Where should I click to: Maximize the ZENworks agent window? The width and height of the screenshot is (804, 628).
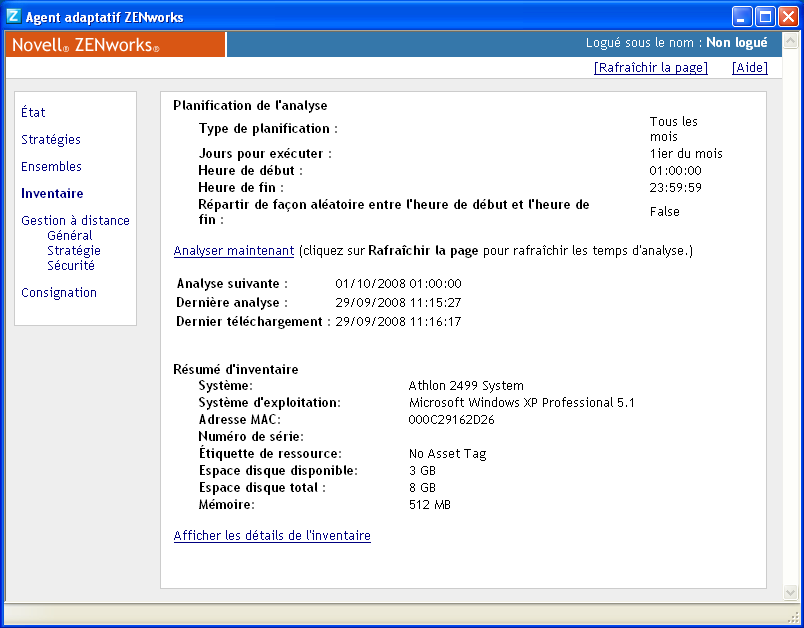point(765,17)
